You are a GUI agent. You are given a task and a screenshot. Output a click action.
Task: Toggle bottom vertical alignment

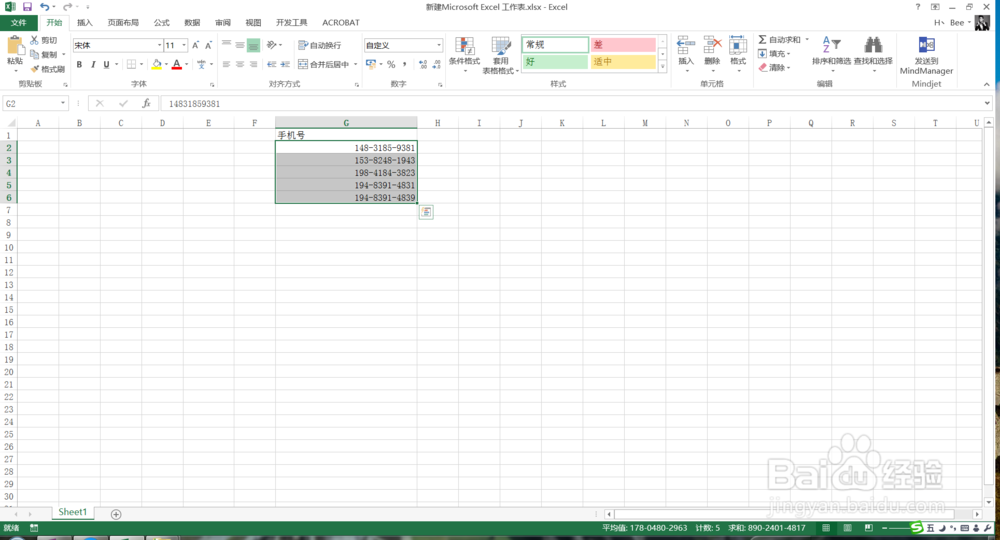coord(253,45)
